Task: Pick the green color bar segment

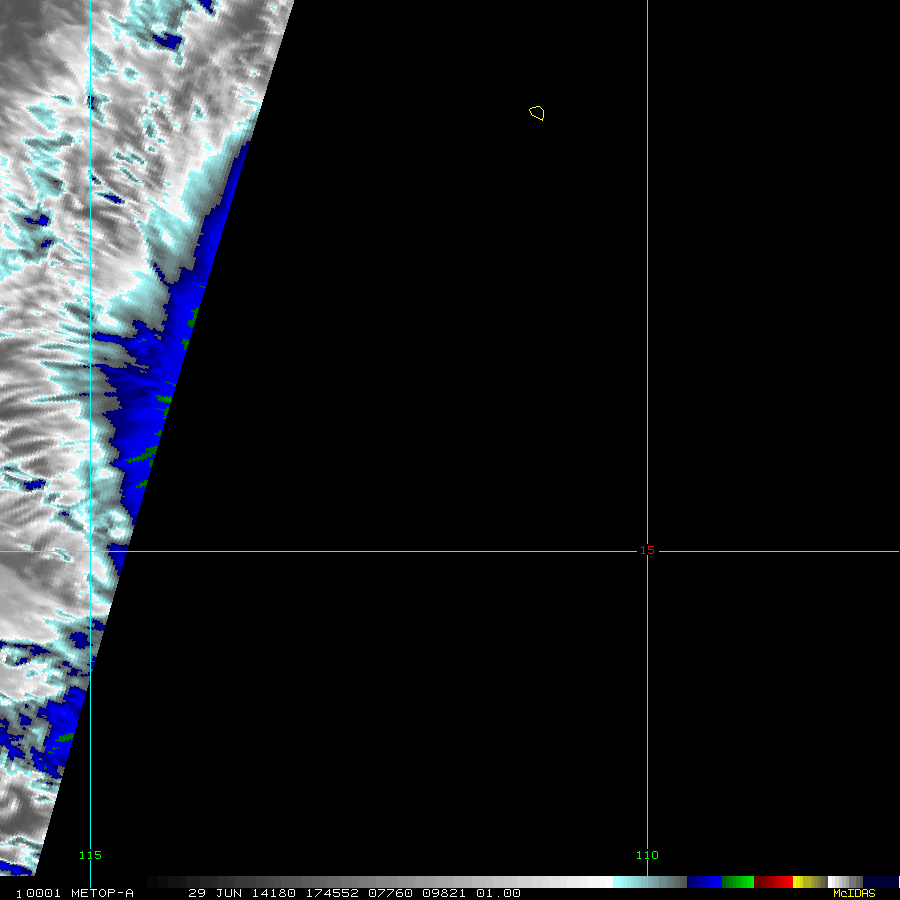Action: pyautogui.click(x=738, y=882)
